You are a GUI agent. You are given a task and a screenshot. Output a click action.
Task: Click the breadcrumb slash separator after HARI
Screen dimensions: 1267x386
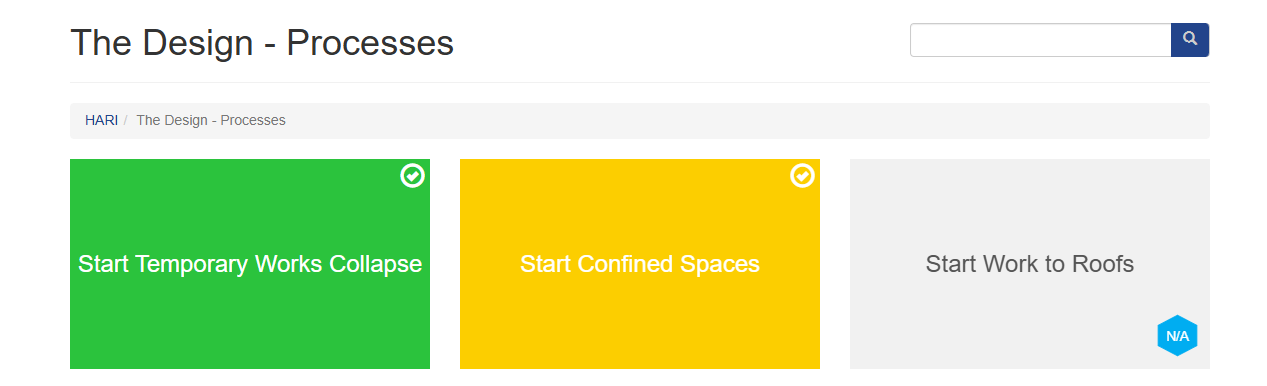pos(126,120)
